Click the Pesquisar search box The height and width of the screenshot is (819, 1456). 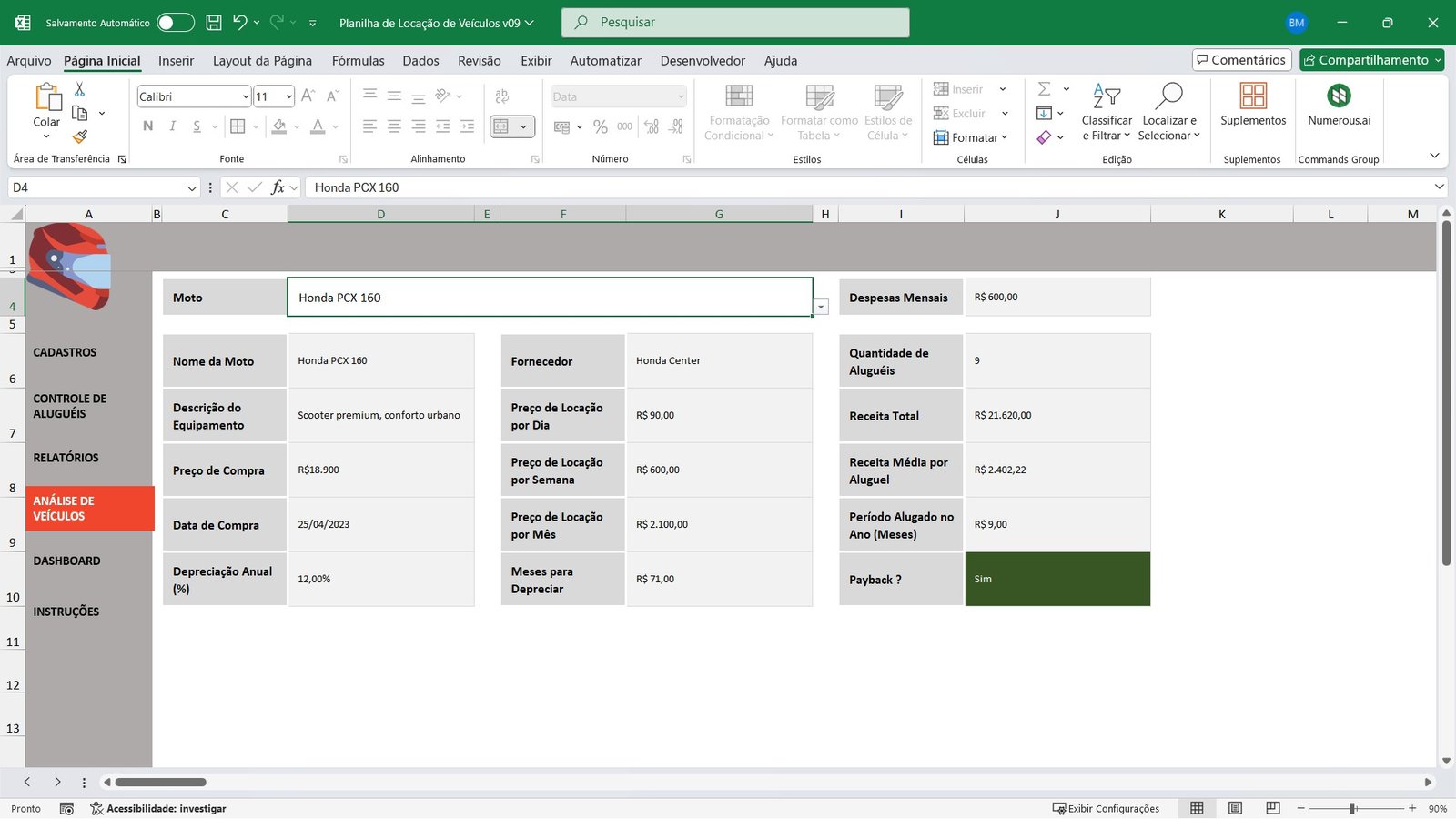[x=735, y=23]
